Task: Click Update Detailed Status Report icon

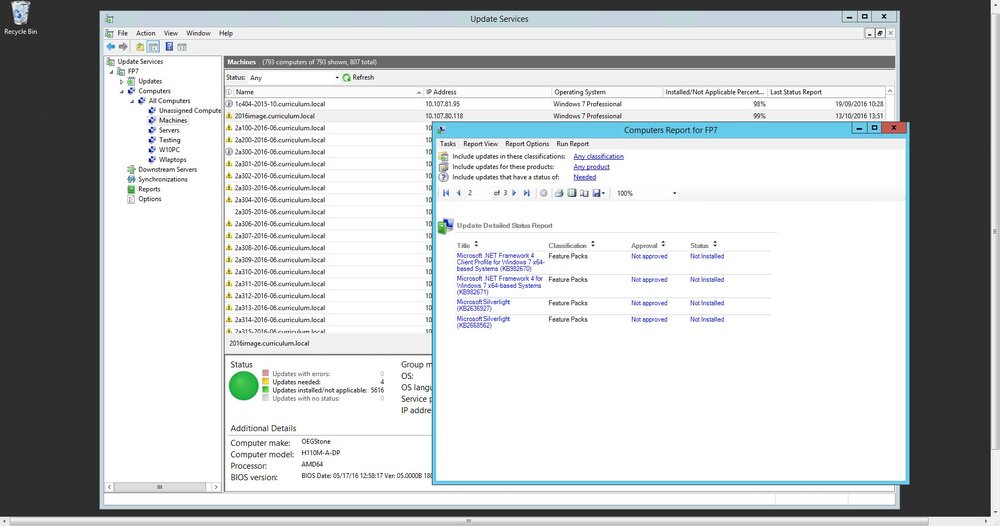Action: tap(446, 226)
